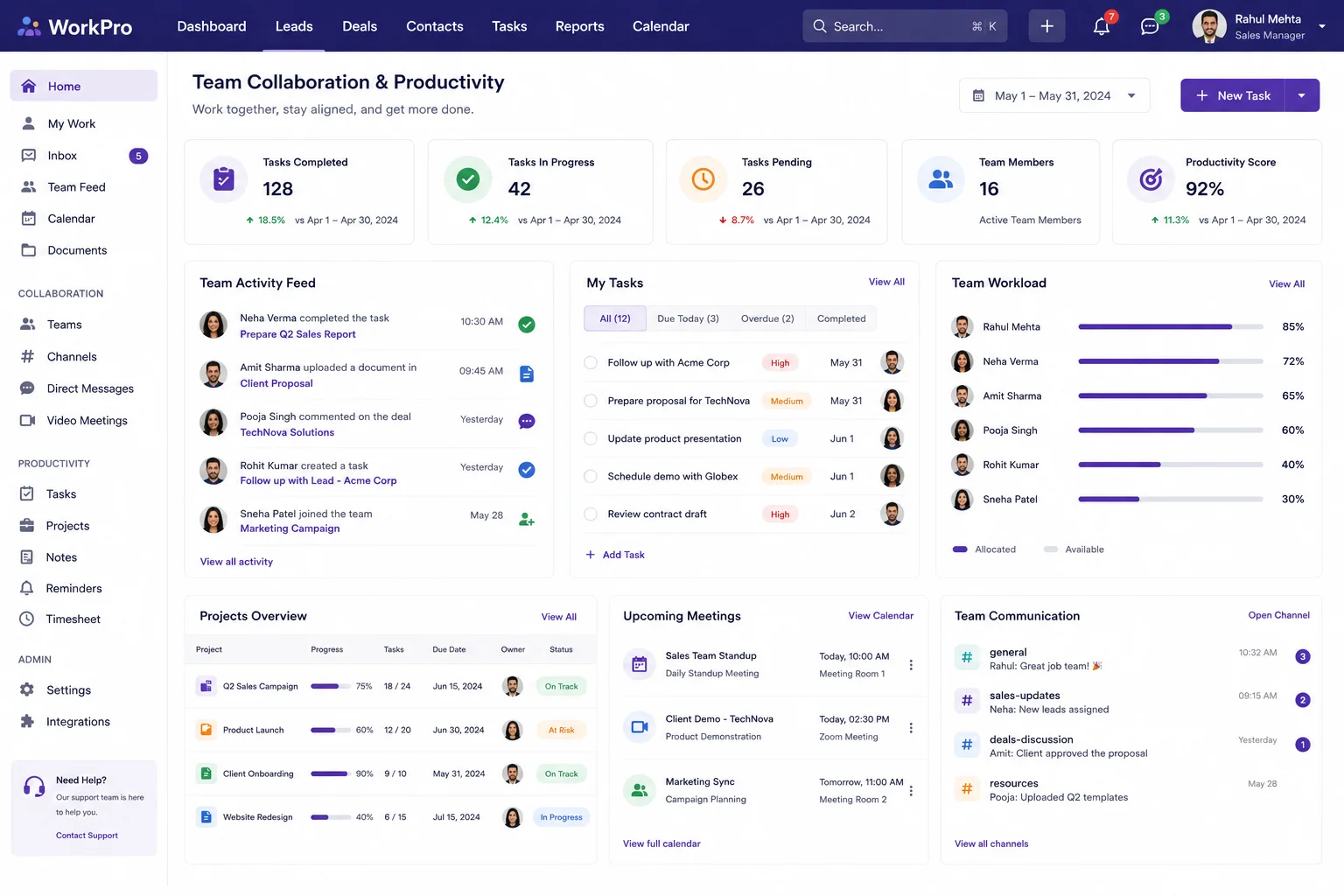Click the WorkPro logo
Screen dimensions: 1344x896
click(x=75, y=26)
